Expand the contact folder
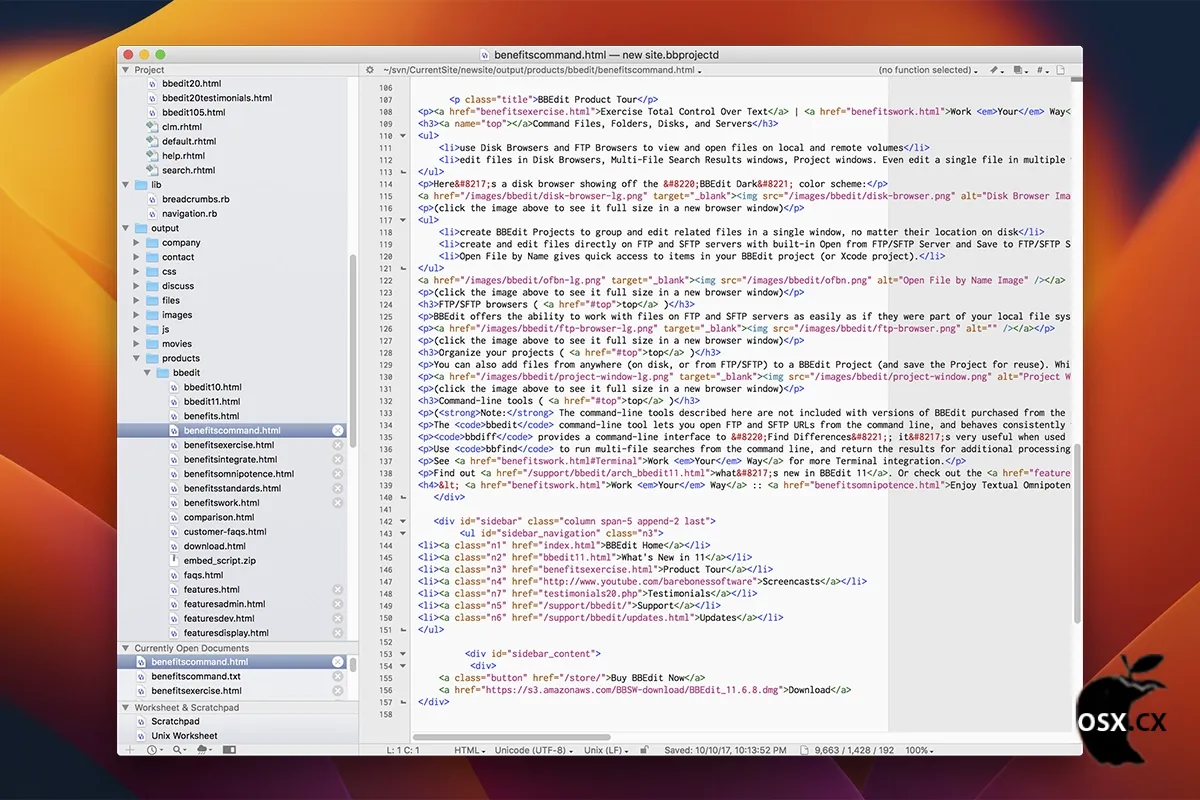The height and width of the screenshot is (800, 1200). [x=137, y=257]
